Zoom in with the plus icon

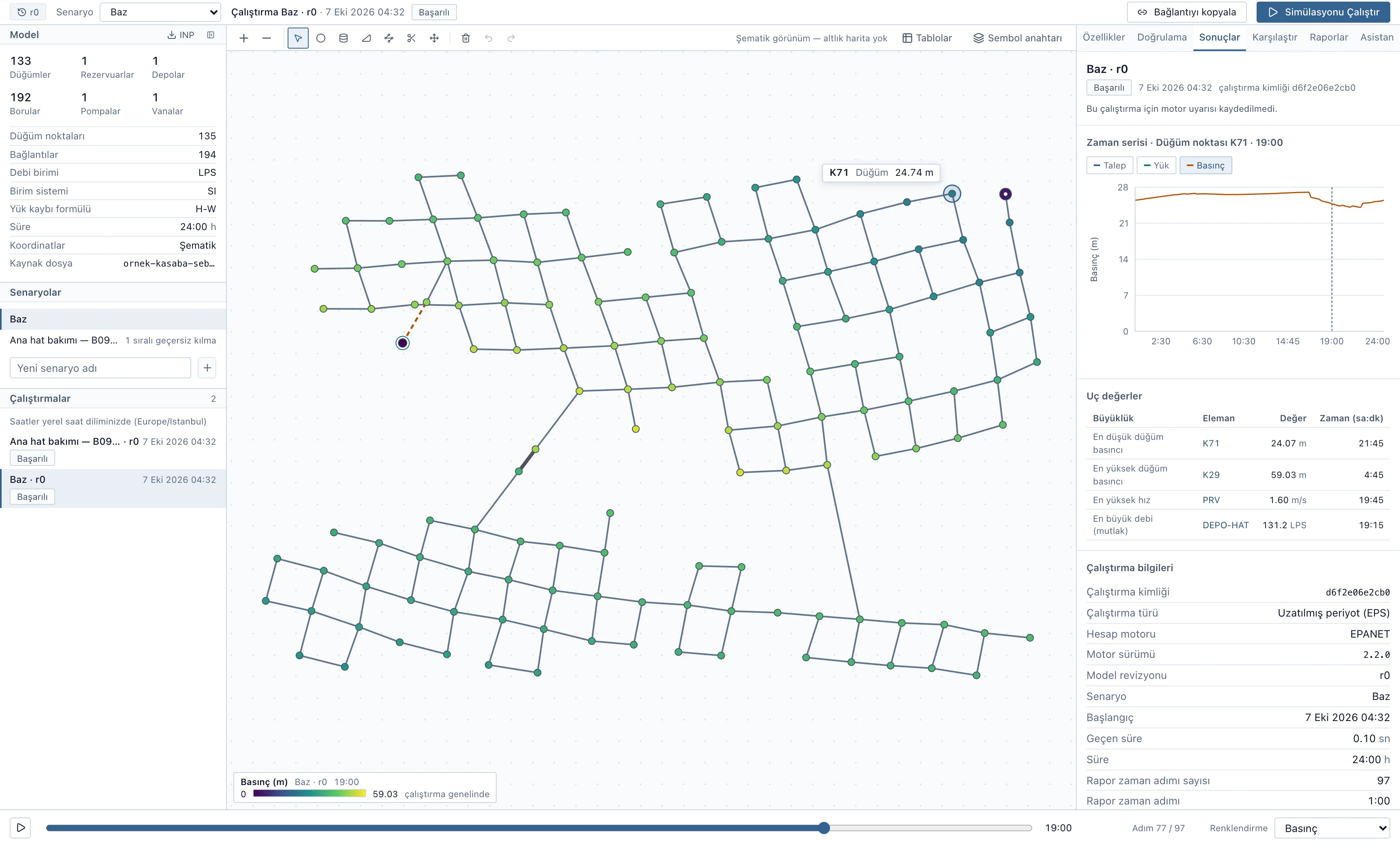pyautogui.click(x=244, y=38)
